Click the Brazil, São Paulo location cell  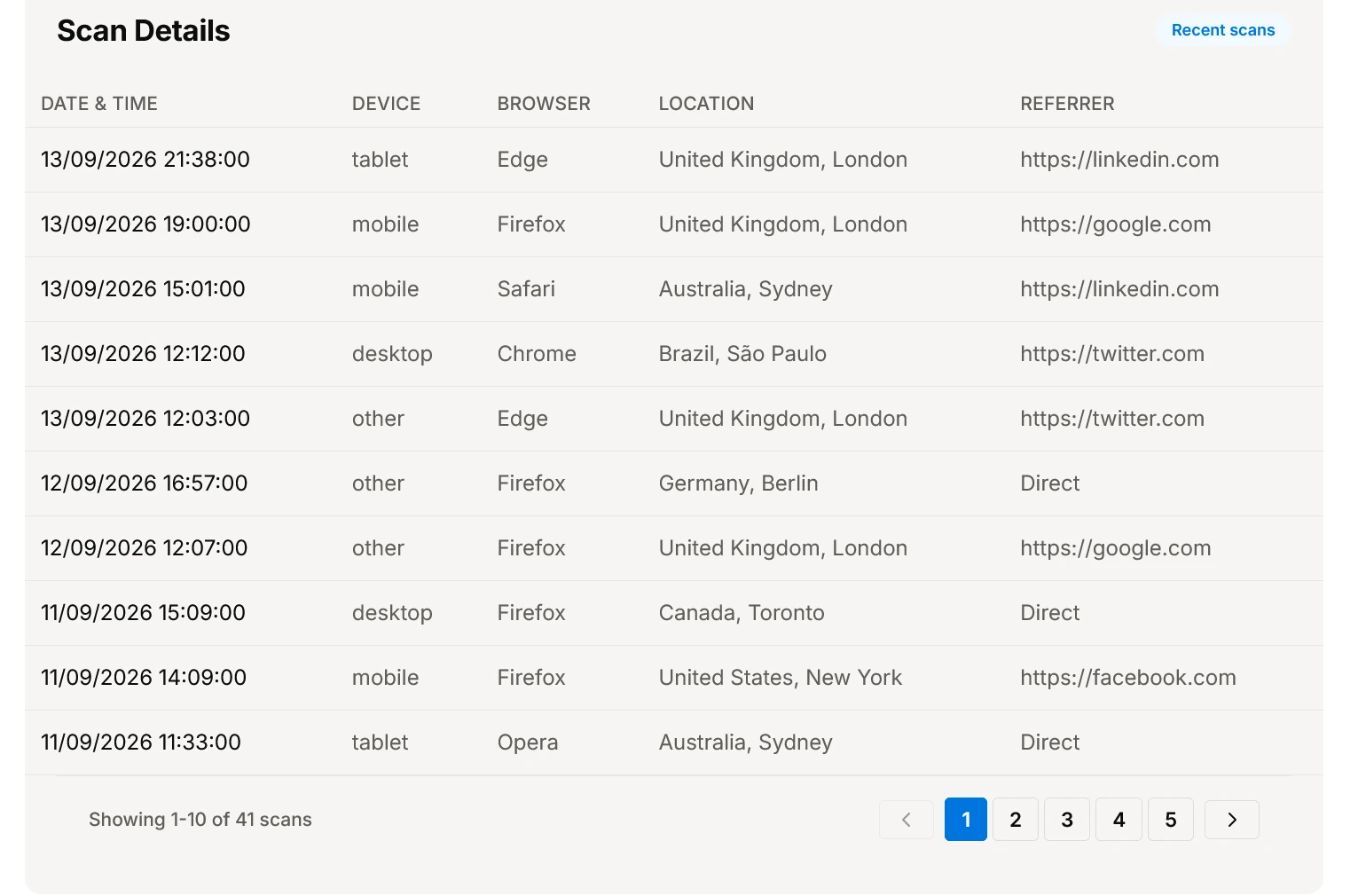[x=742, y=354]
